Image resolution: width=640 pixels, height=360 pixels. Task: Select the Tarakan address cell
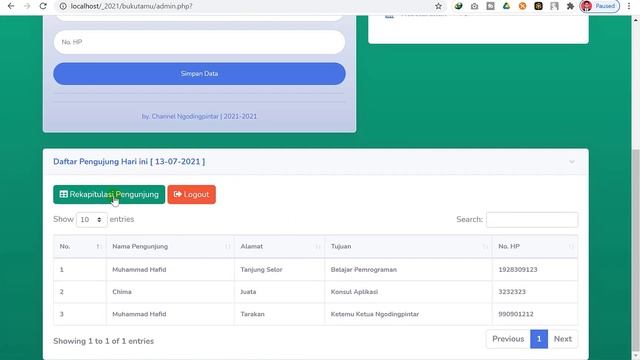point(280,314)
